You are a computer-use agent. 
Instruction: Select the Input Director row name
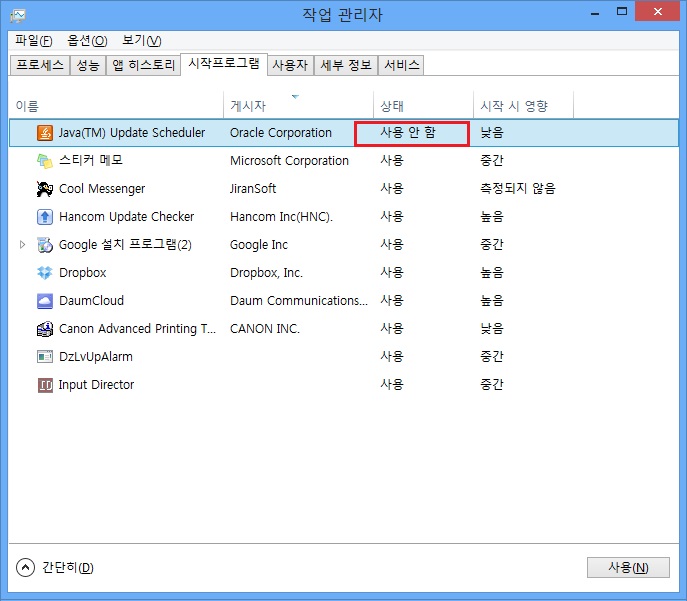96,385
